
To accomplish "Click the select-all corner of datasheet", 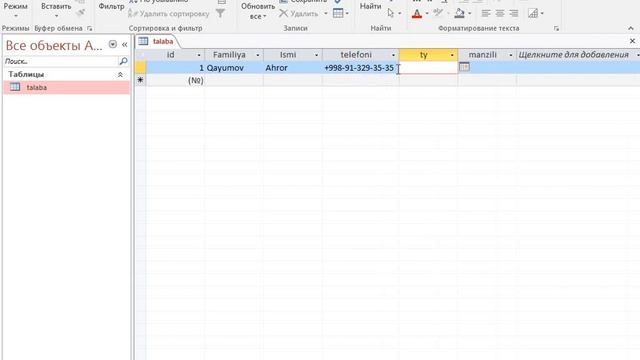I will pos(140,55).
